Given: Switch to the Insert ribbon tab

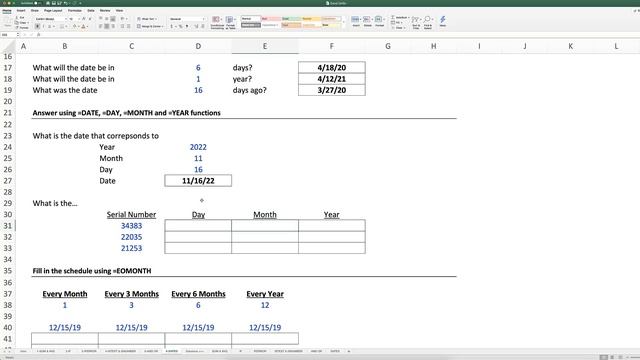Looking at the screenshot, I should pos(21,11).
